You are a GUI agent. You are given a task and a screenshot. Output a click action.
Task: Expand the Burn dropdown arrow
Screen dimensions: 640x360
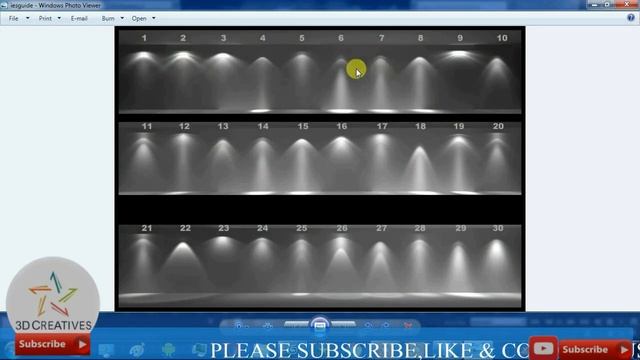[x=122, y=18]
